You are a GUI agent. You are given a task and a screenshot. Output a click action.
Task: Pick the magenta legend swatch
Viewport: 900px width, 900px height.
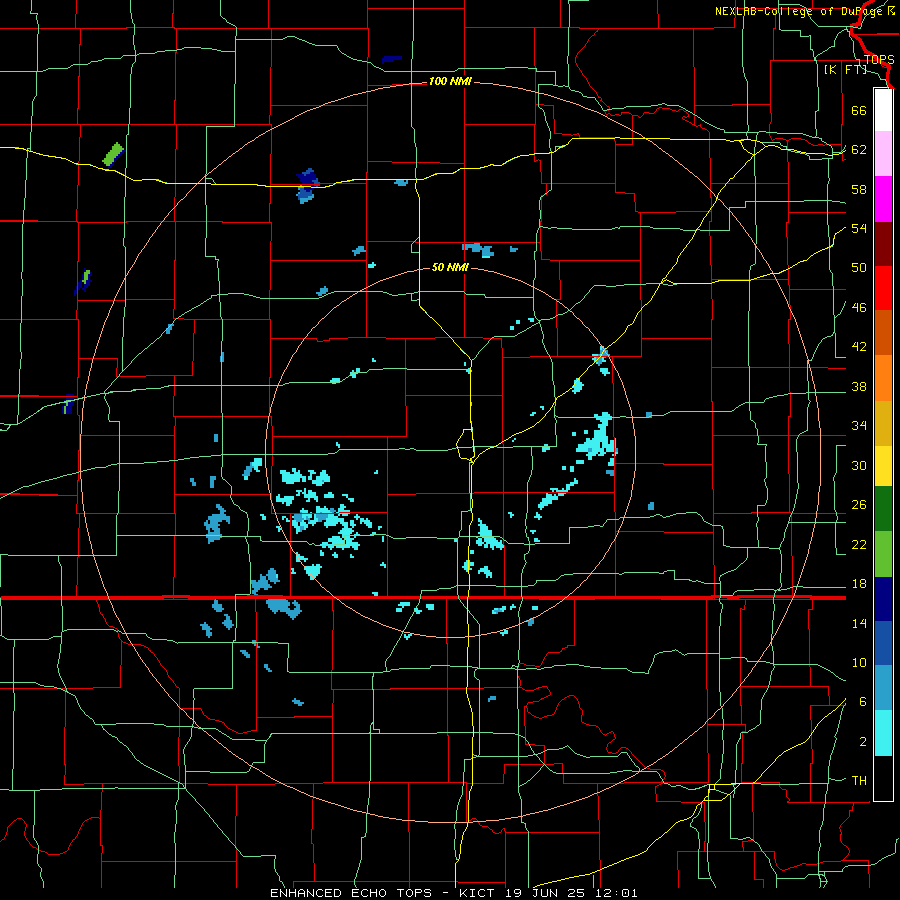(883, 199)
